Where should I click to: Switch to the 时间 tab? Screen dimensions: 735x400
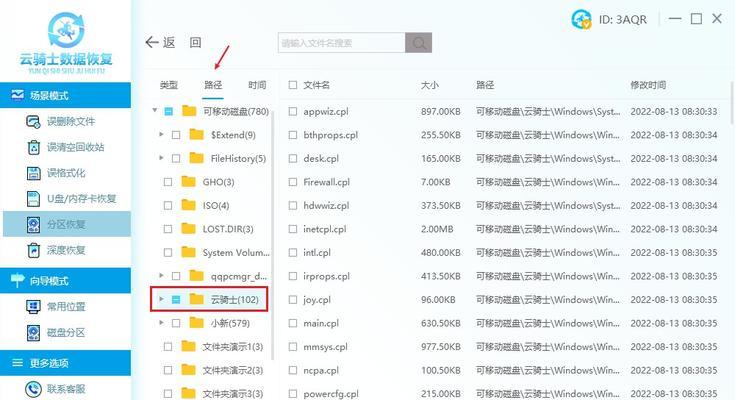[x=257, y=85]
